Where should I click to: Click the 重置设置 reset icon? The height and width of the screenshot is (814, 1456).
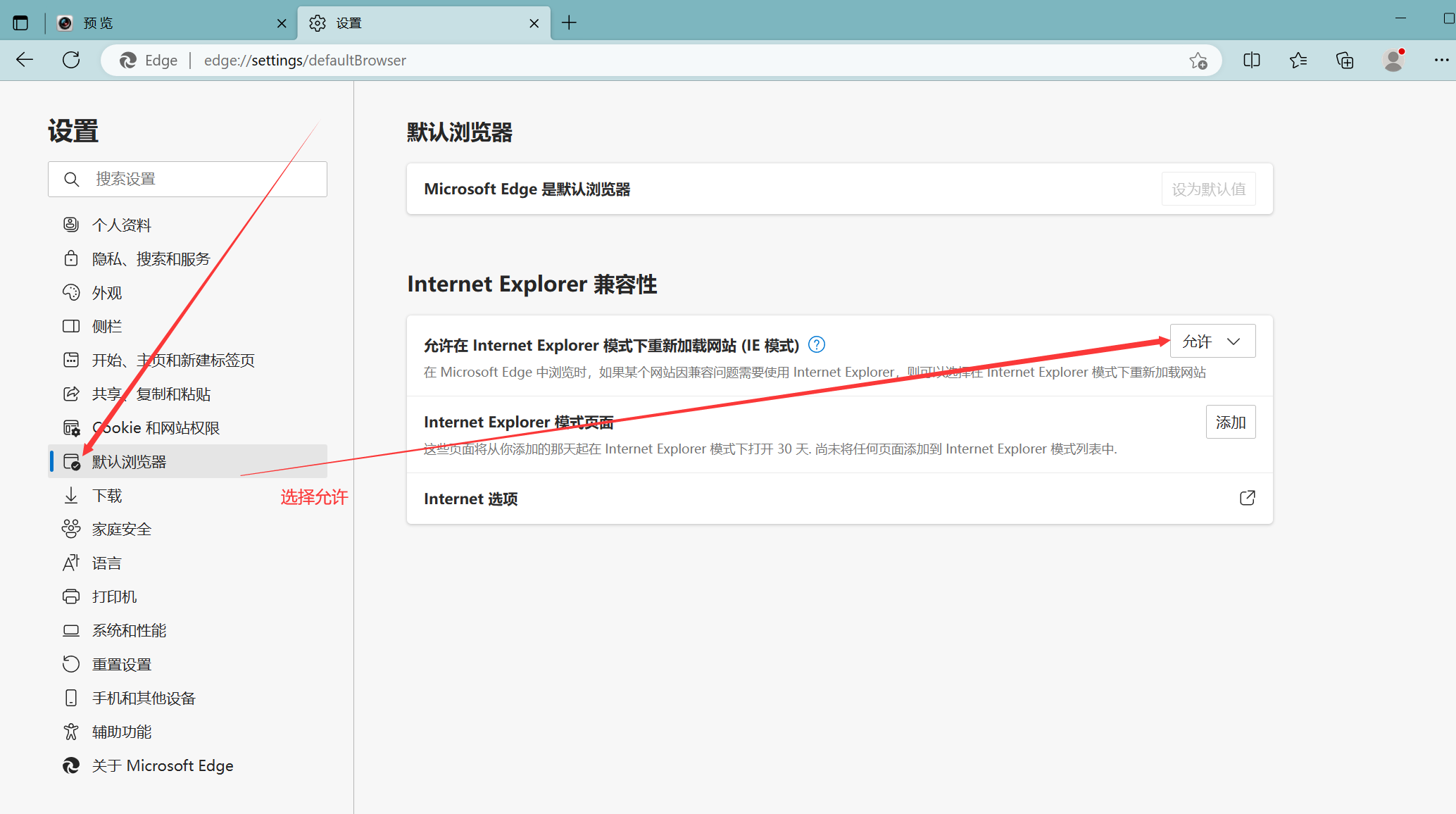[71, 664]
